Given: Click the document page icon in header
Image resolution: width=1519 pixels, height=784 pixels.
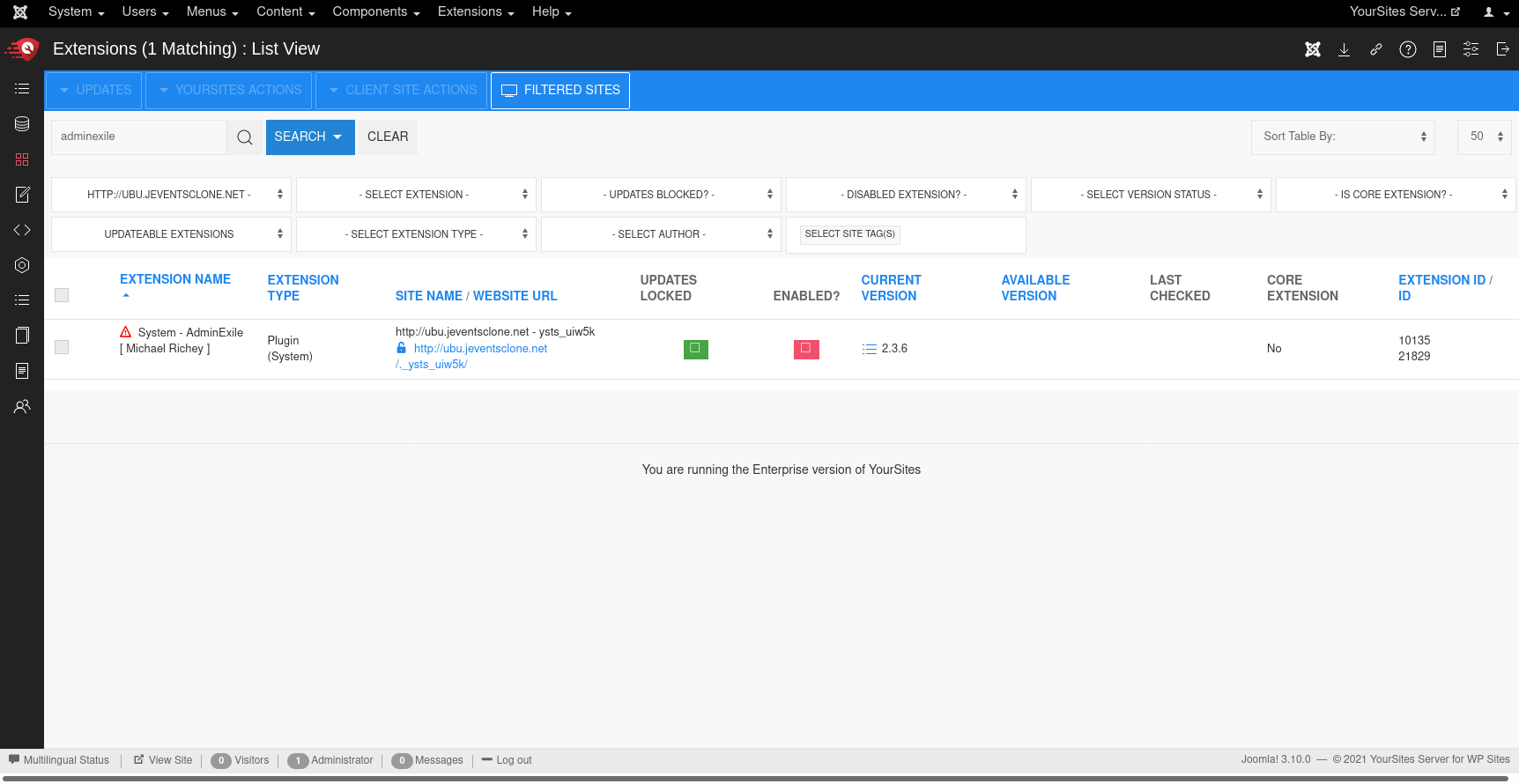Looking at the screenshot, I should point(1440,49).
